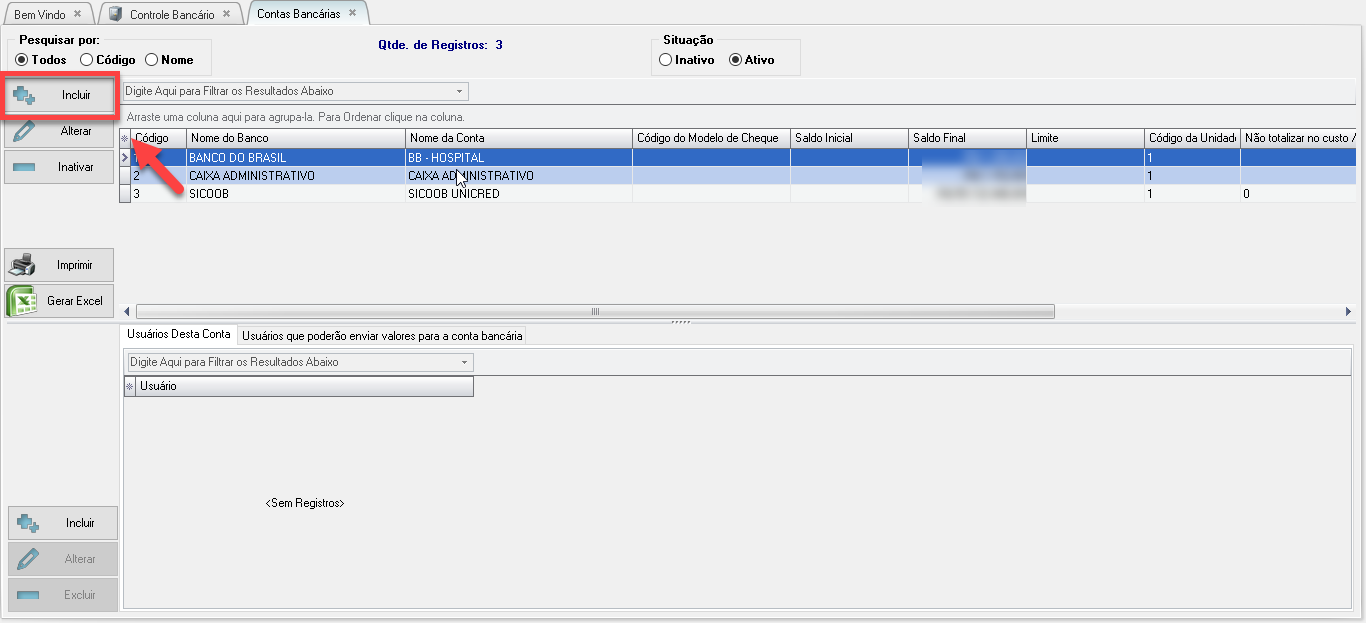Open the tab for users who can send values
Image resolution: width=1366 pixels, height=623 pixels.
pos(382,336)
